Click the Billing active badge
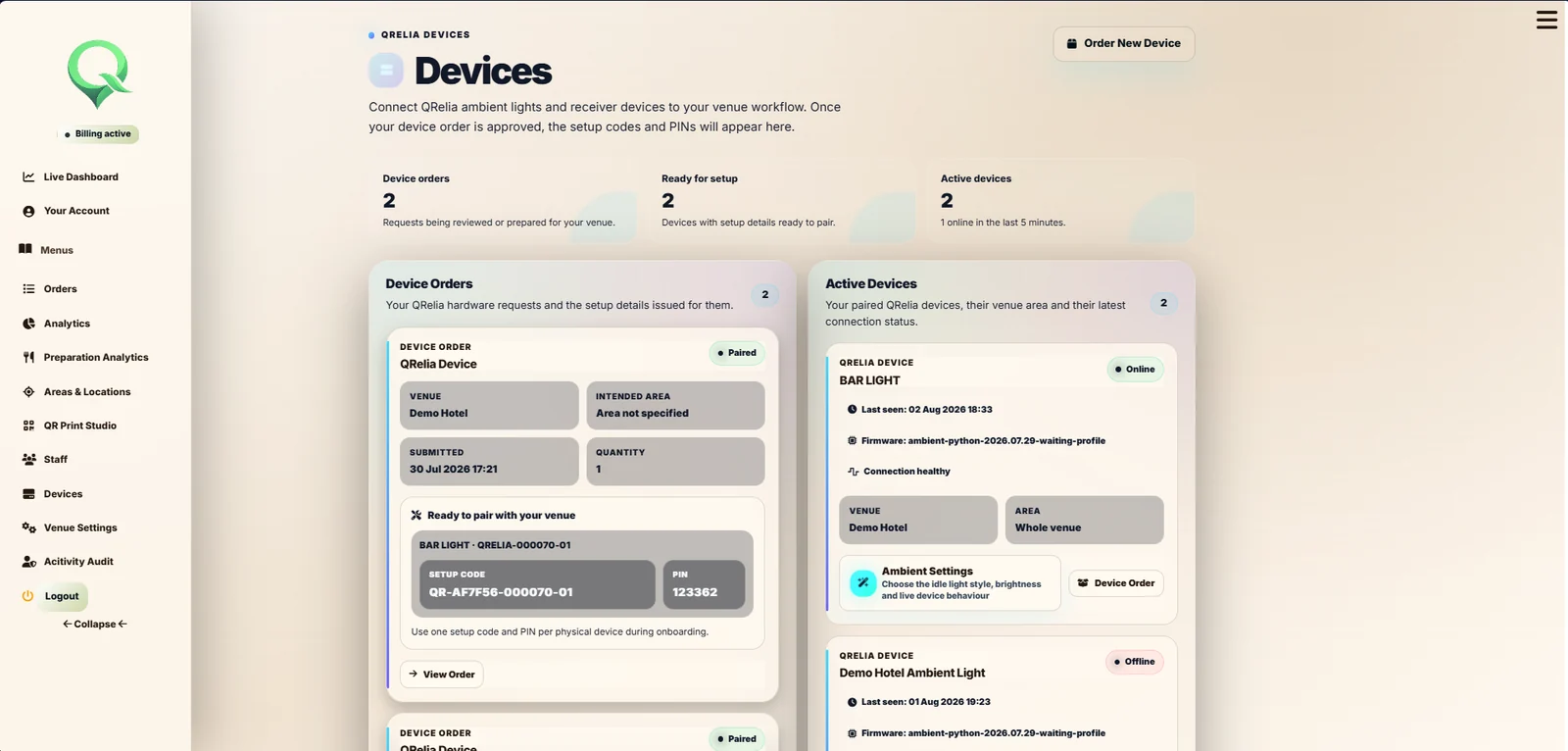Image resolution: width=1568 pixels, height=751 pixels. click(x=98, y=134)
